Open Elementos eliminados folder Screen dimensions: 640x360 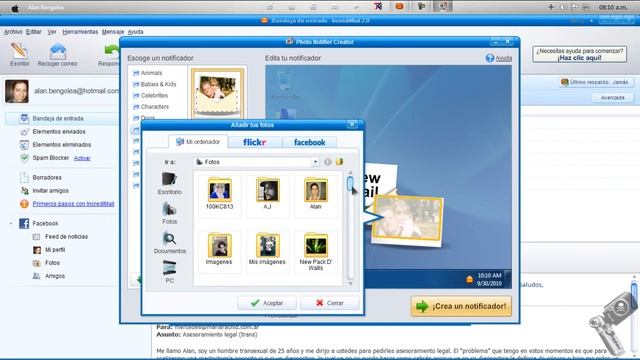point(62,144)
